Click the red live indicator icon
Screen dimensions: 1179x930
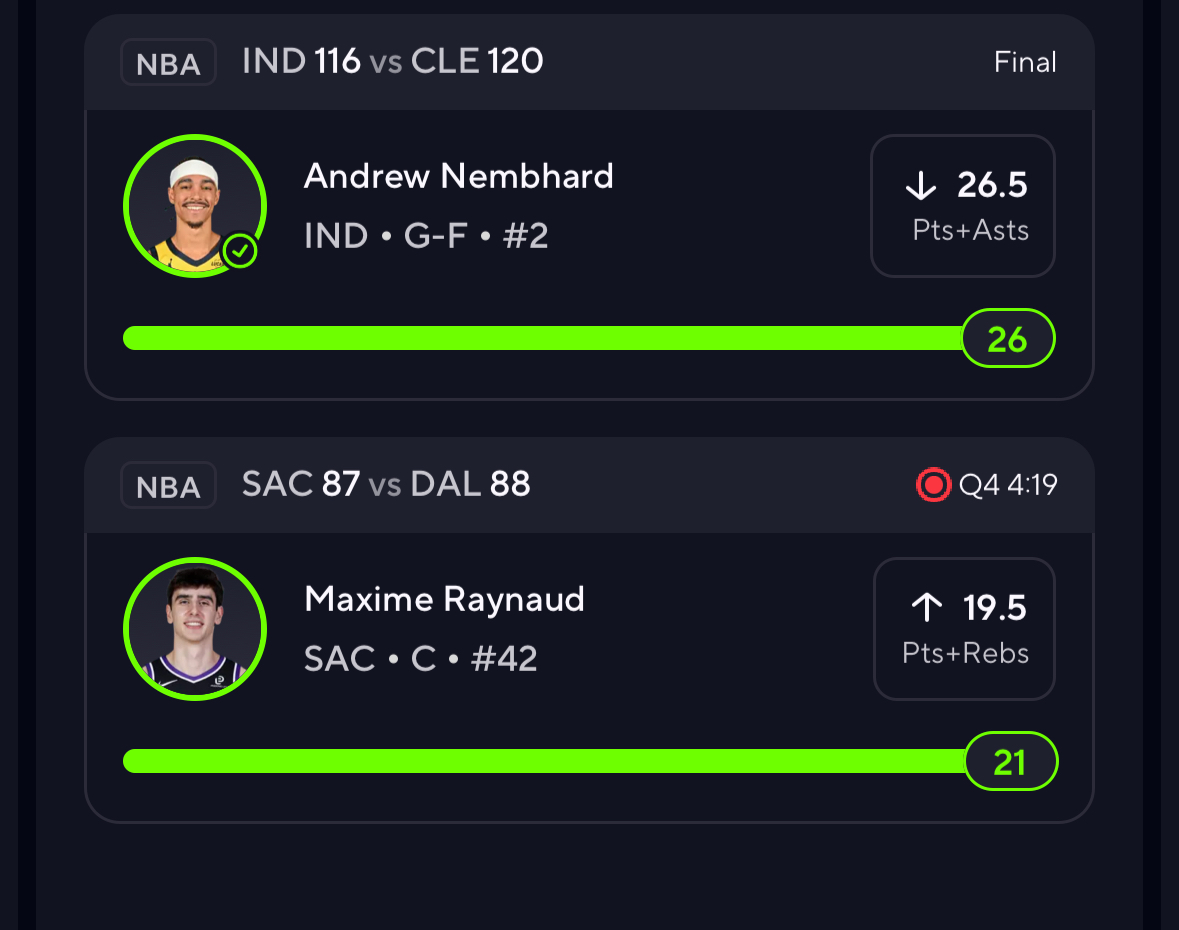tap(932, 486)
